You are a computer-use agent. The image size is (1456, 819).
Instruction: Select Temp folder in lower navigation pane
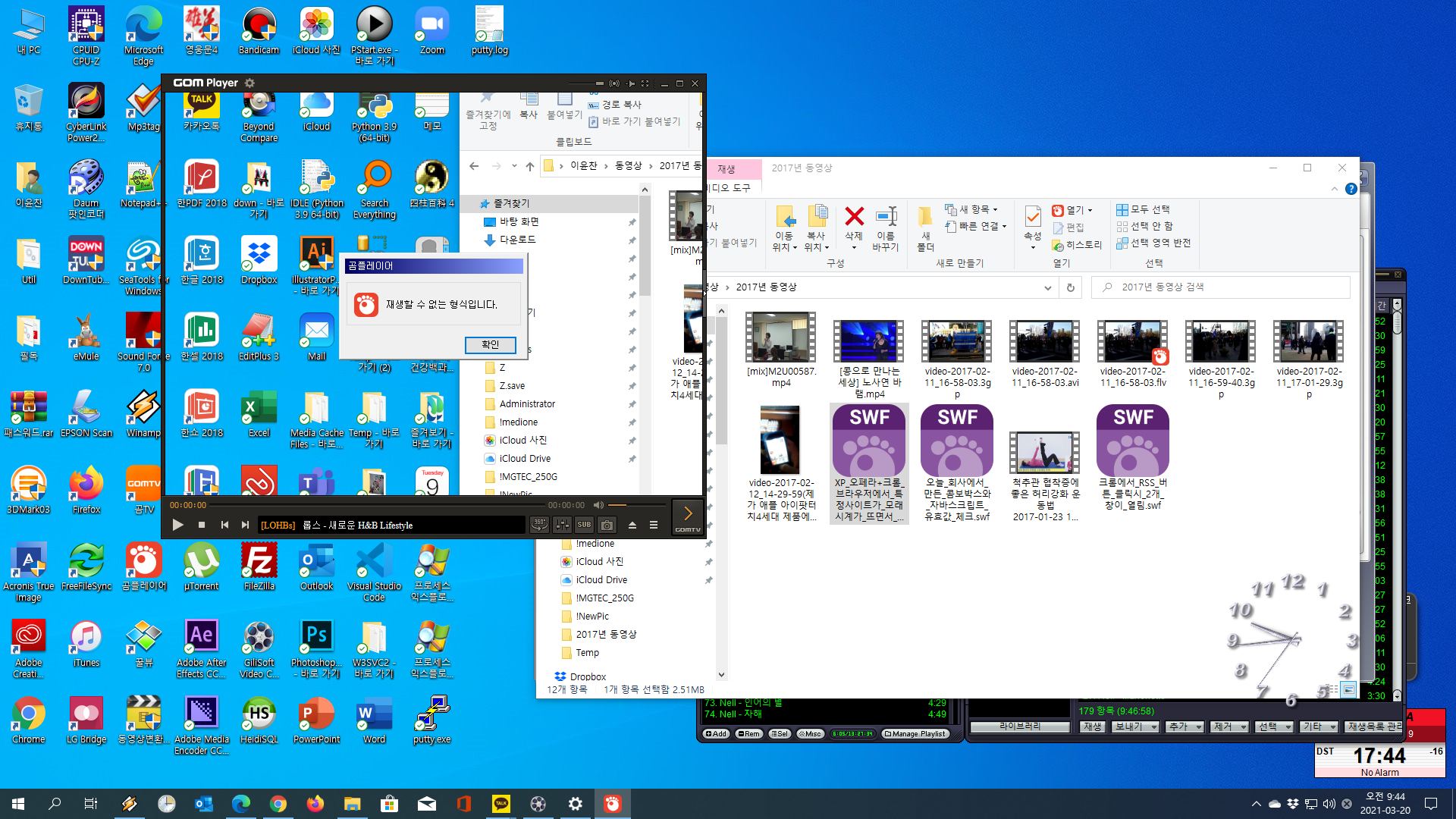tap(587, 653)
